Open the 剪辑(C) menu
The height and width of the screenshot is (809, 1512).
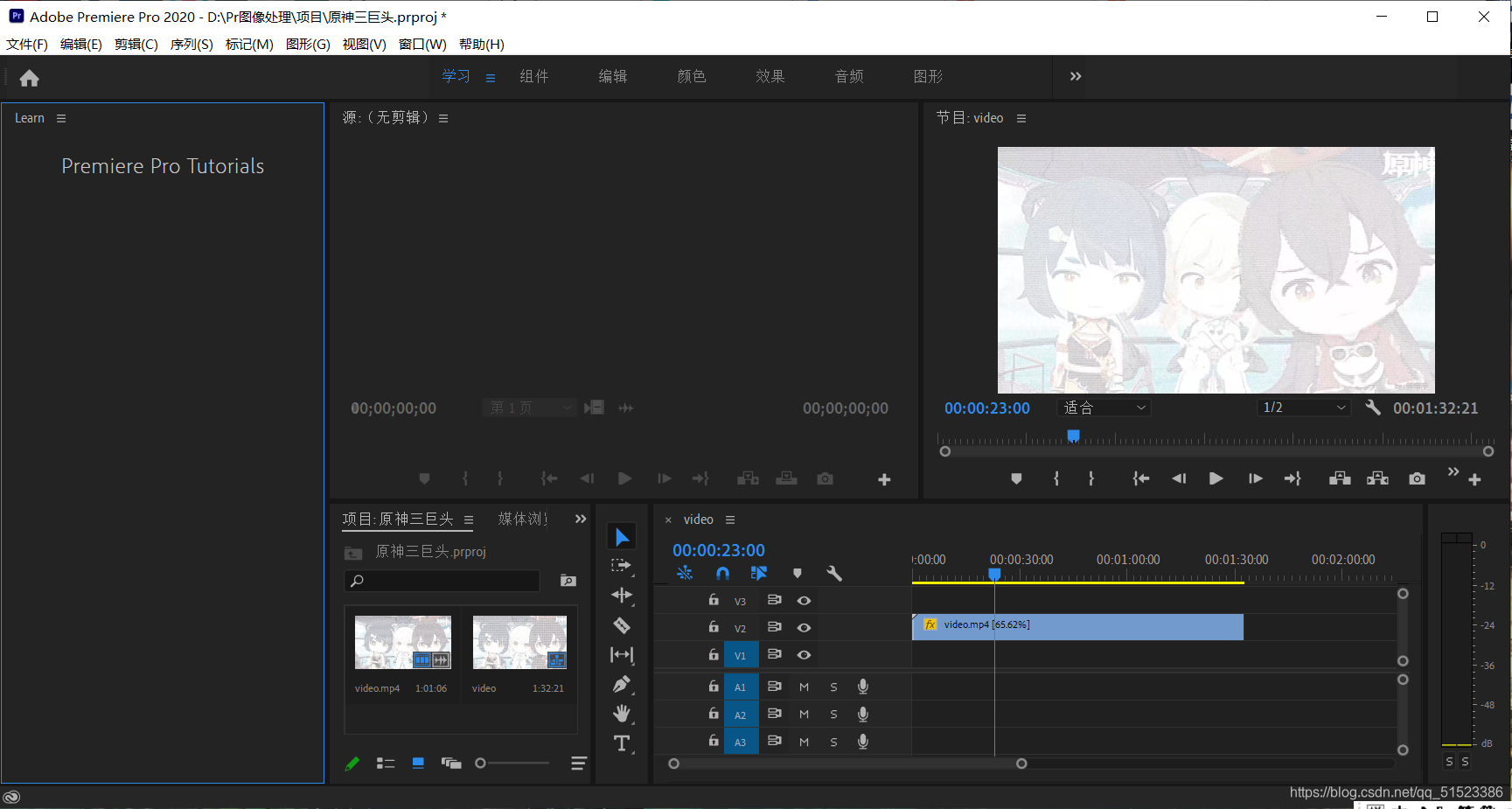[x=136, y=45]
